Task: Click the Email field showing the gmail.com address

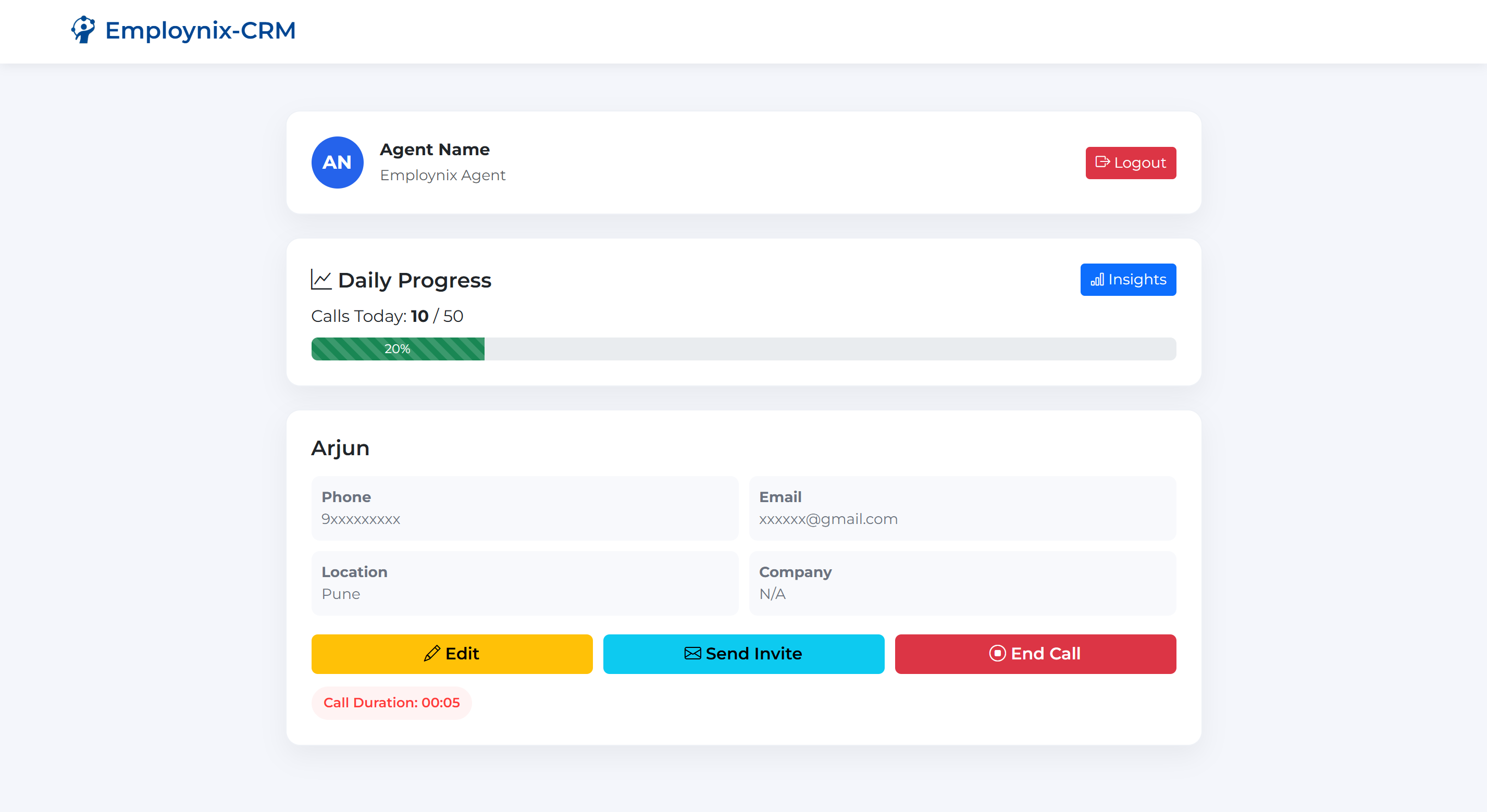Action: pyautogui.click(x=962, y=508)
